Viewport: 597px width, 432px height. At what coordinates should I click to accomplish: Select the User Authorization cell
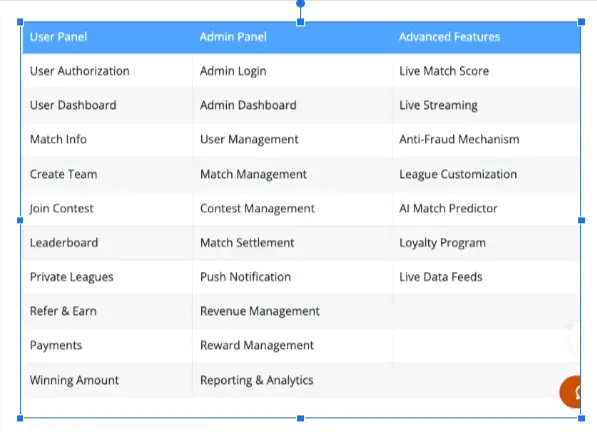click(x=108, y=71)
